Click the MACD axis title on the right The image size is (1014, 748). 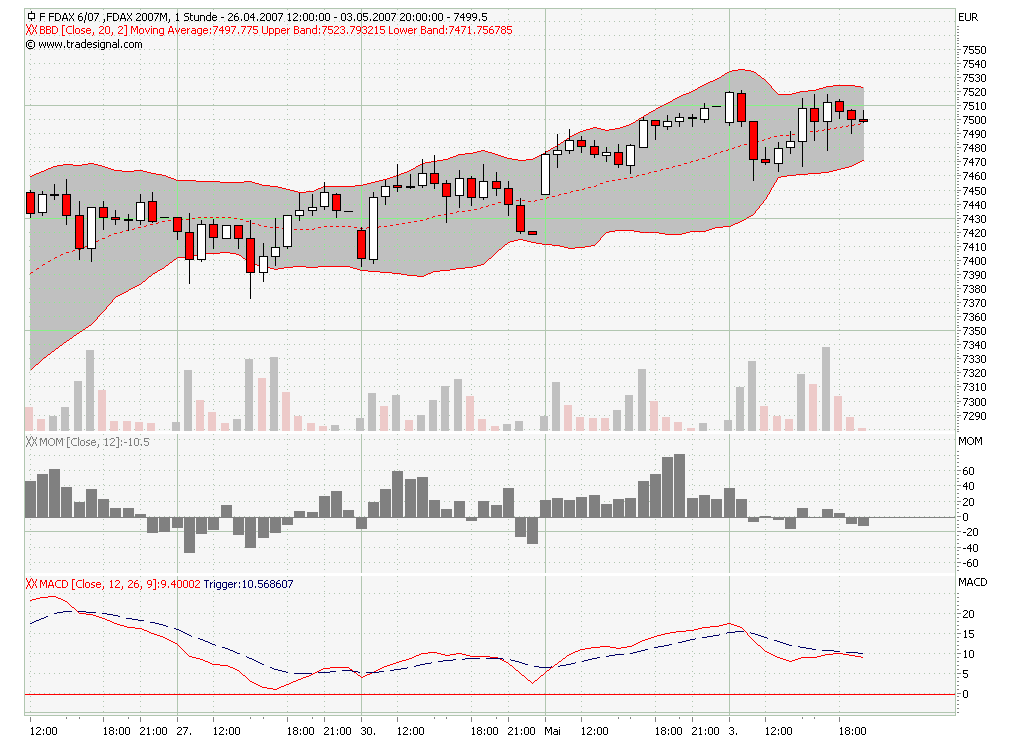[x=973, y=582]
